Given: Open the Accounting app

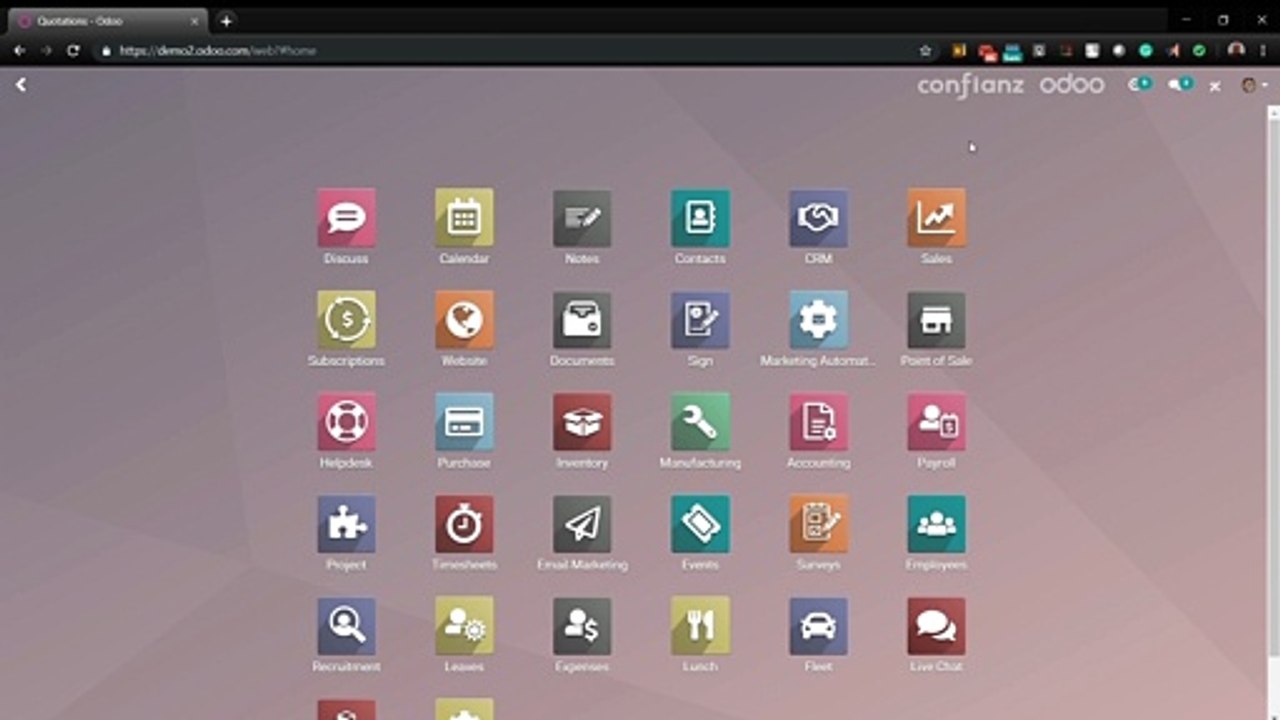Looking at the screenshot, I should pos(818,422).
